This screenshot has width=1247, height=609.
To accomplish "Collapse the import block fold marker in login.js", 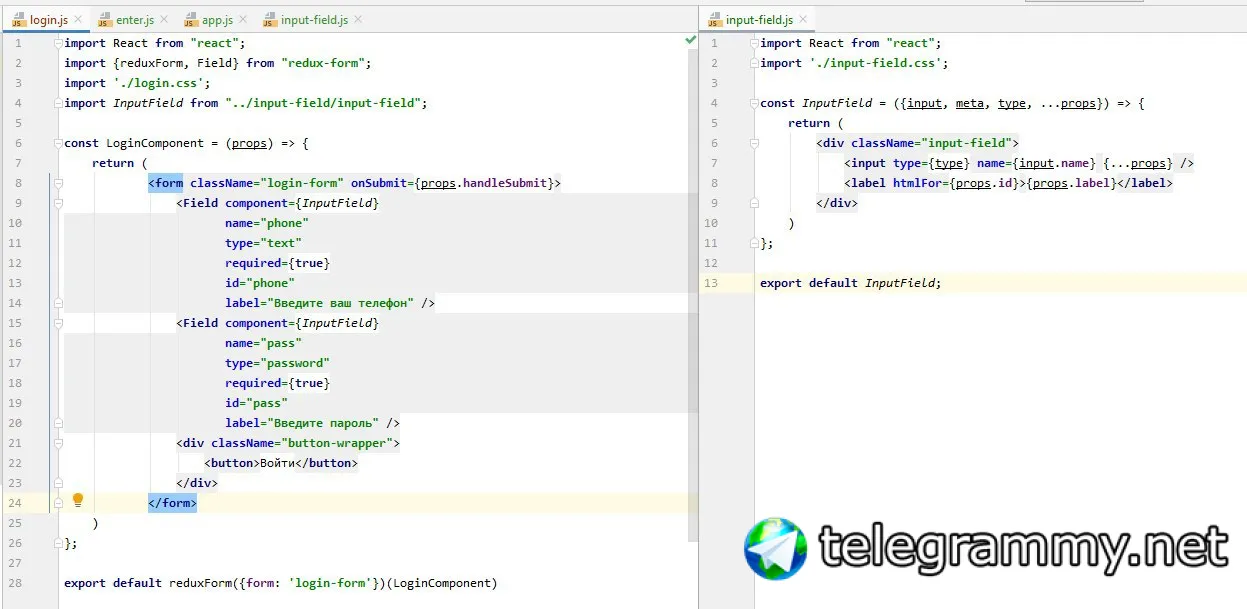I will (x=58, y=43).
